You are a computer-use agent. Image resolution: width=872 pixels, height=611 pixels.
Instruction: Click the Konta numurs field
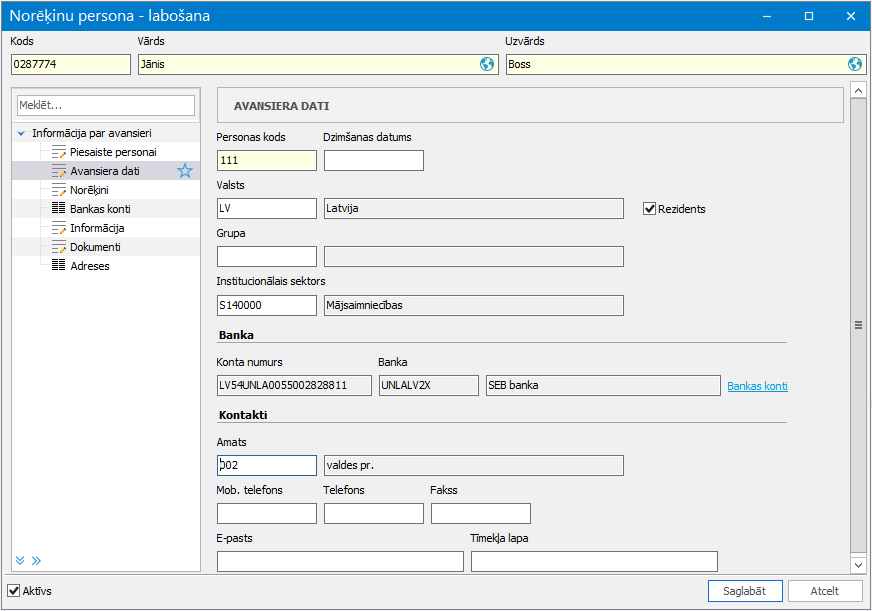click(x=294, y=385)
